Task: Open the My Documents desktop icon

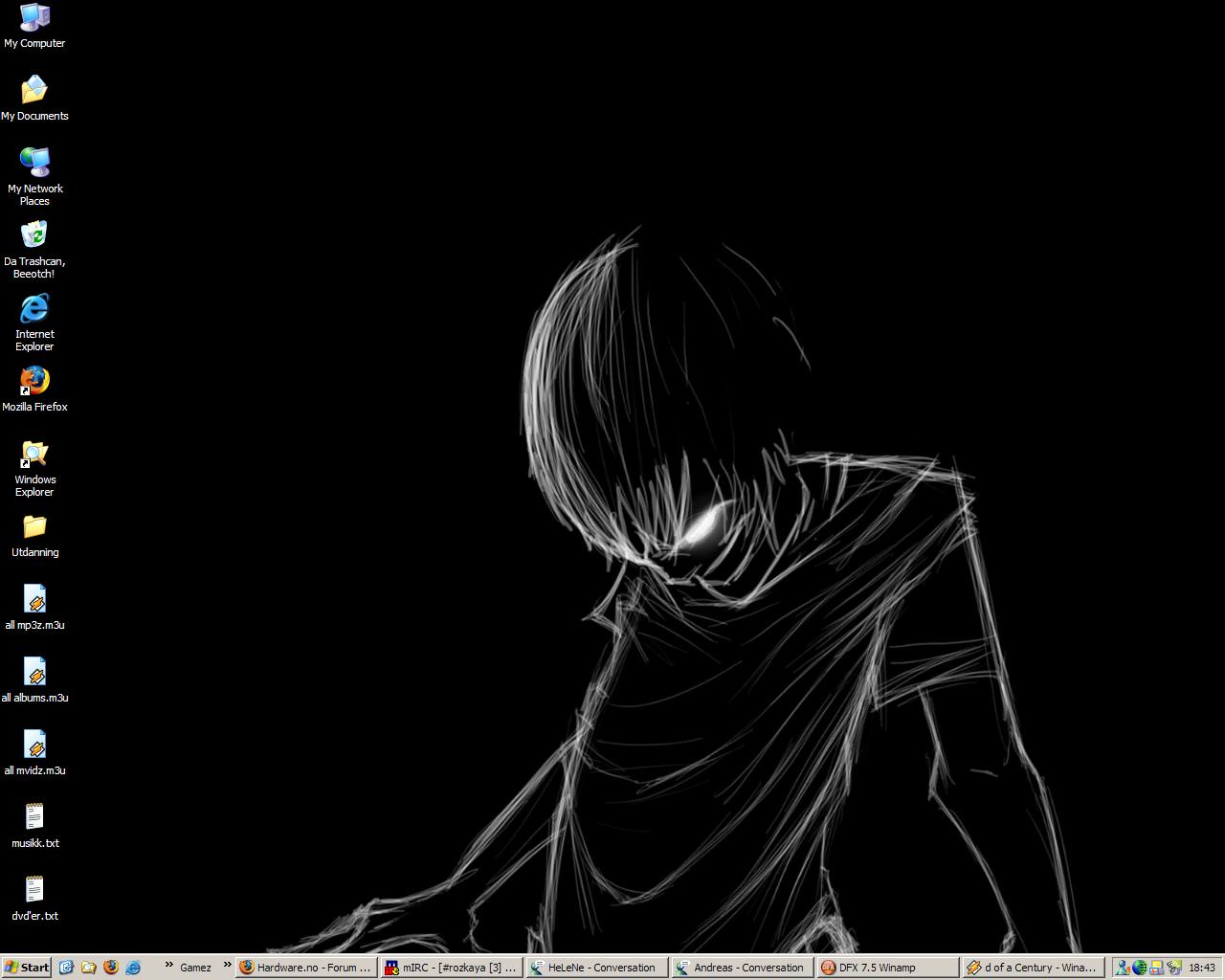Action: [x=34, y=99]
